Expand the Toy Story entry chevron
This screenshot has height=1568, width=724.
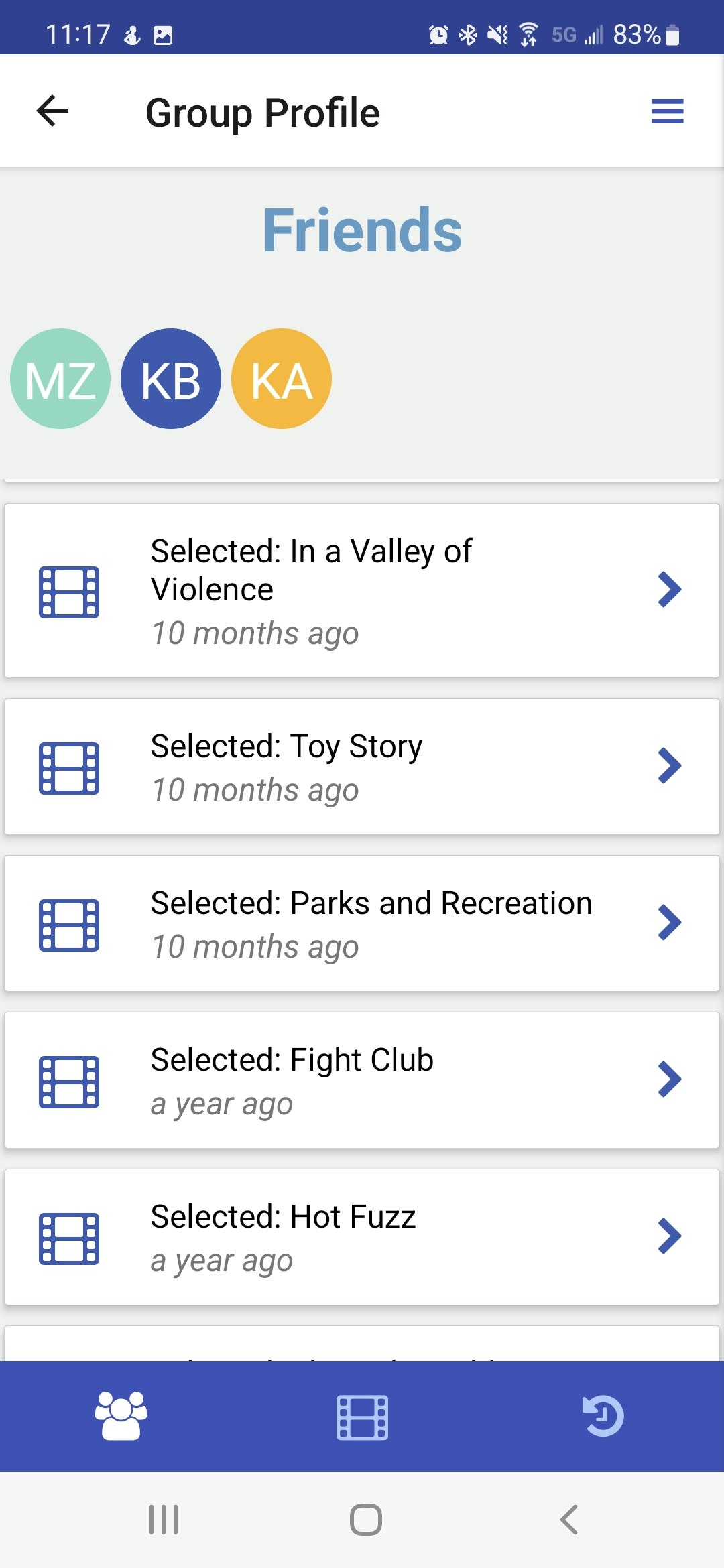(669, 766)
